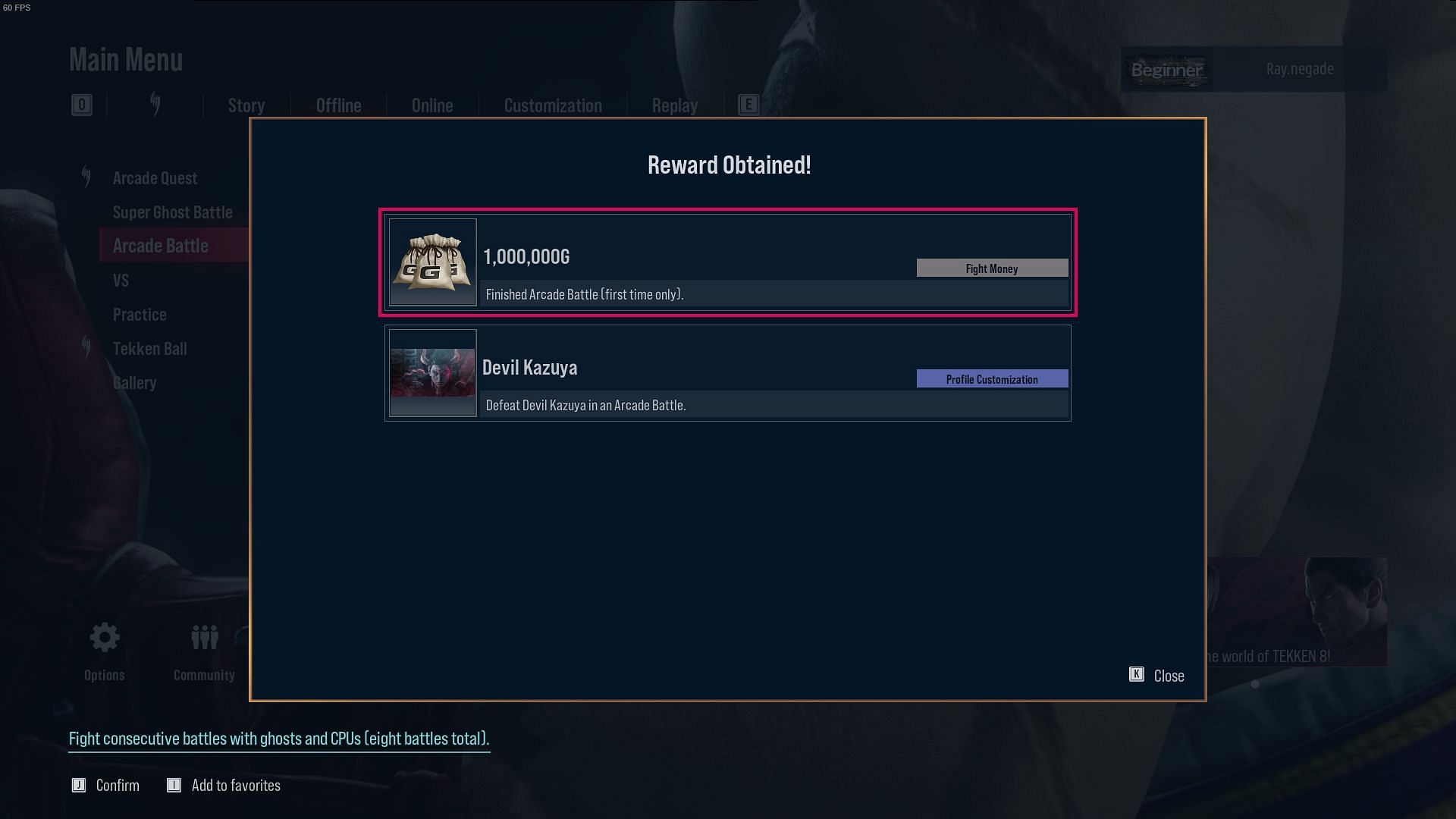Click the notification lightning bolt icon
Viewport: 1456px width, 819px height.
coord(155,104)
